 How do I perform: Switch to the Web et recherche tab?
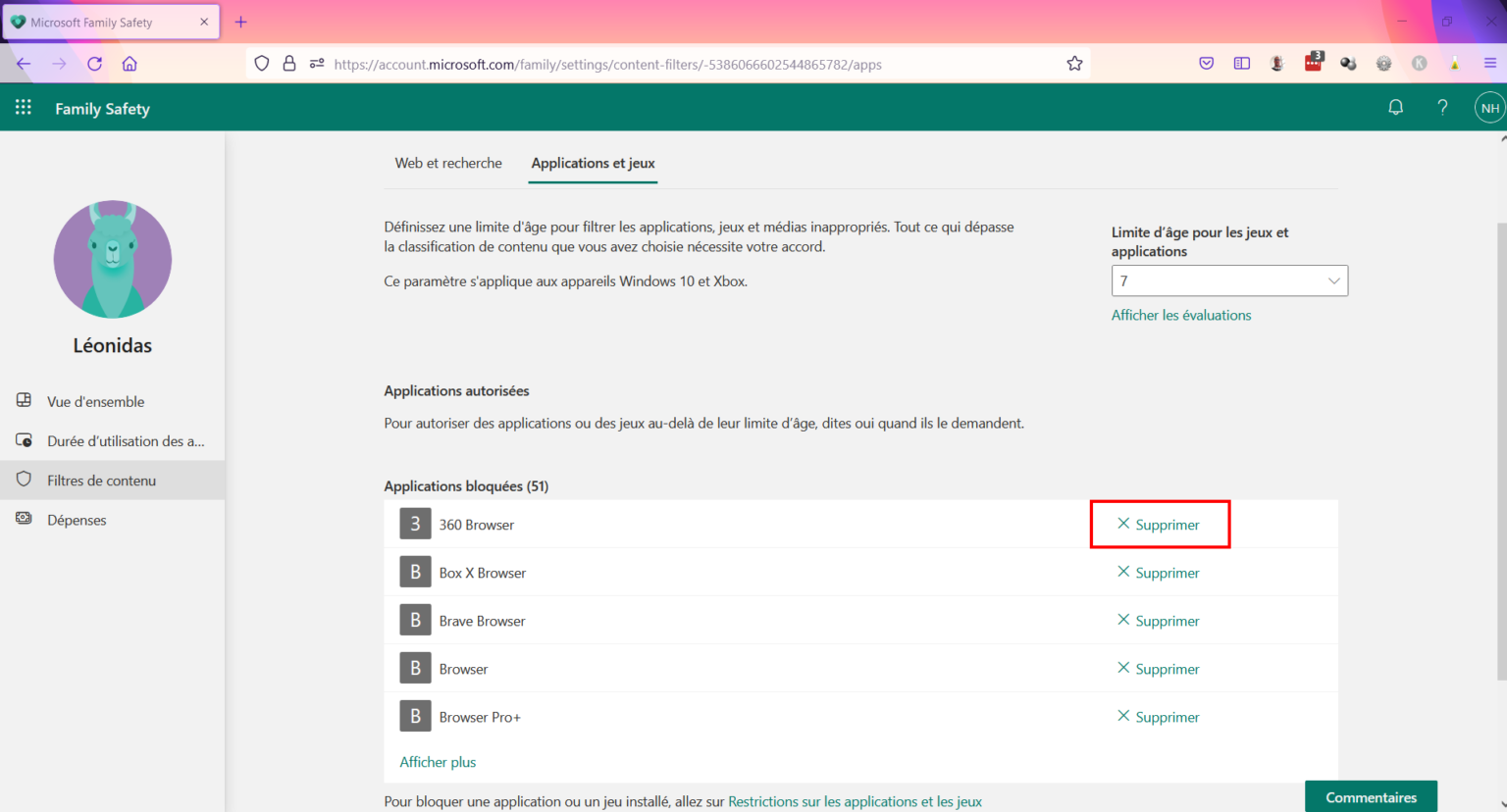coord(448,163)
